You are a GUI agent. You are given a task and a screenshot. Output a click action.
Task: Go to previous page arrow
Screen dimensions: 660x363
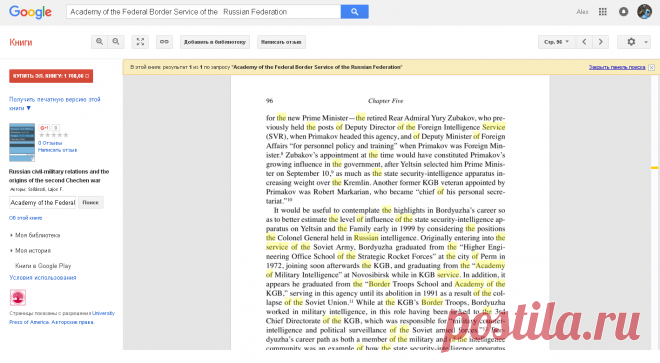point(584,42)
